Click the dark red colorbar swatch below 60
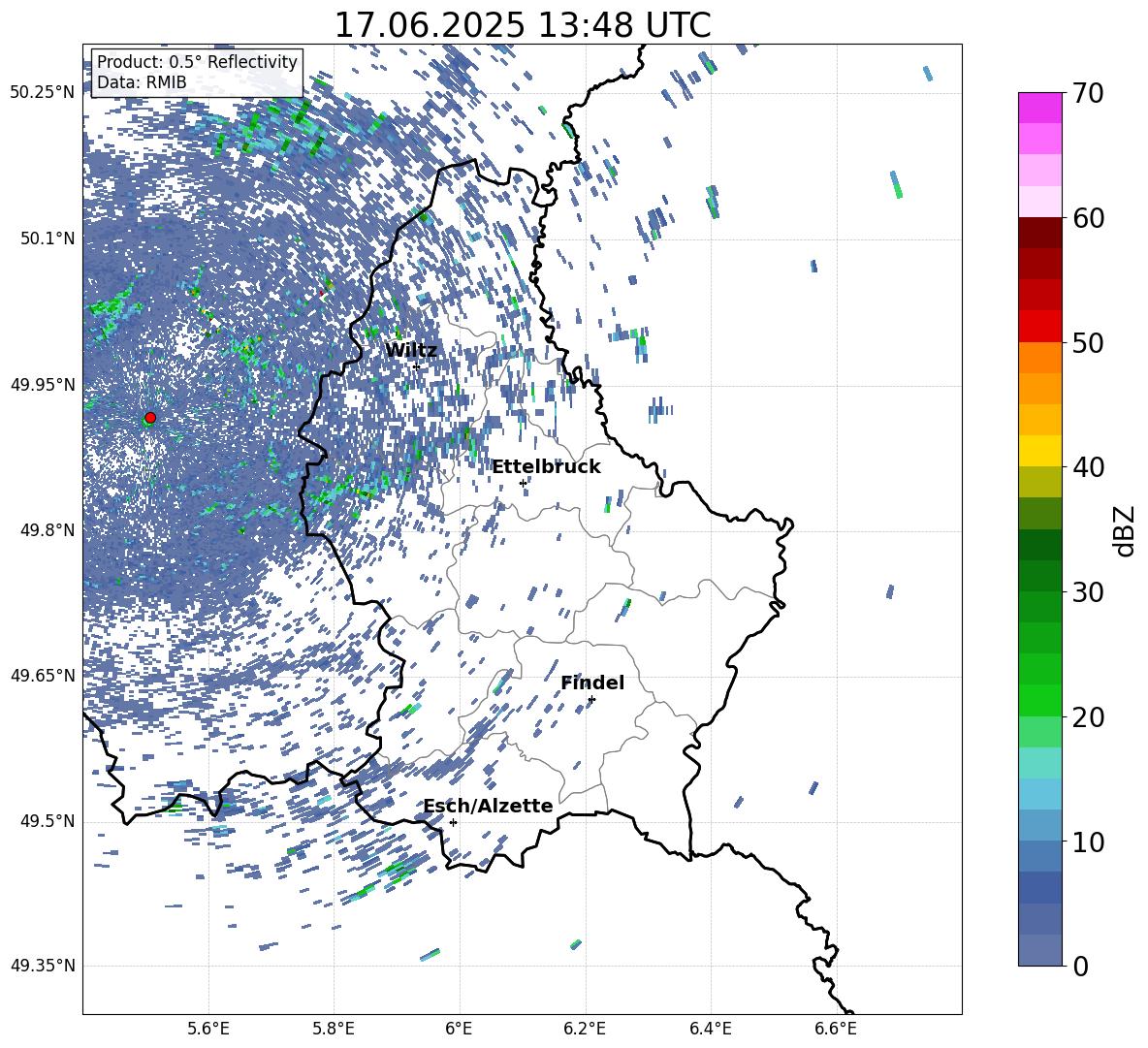1148x1048 pixels. [1040, 233]
